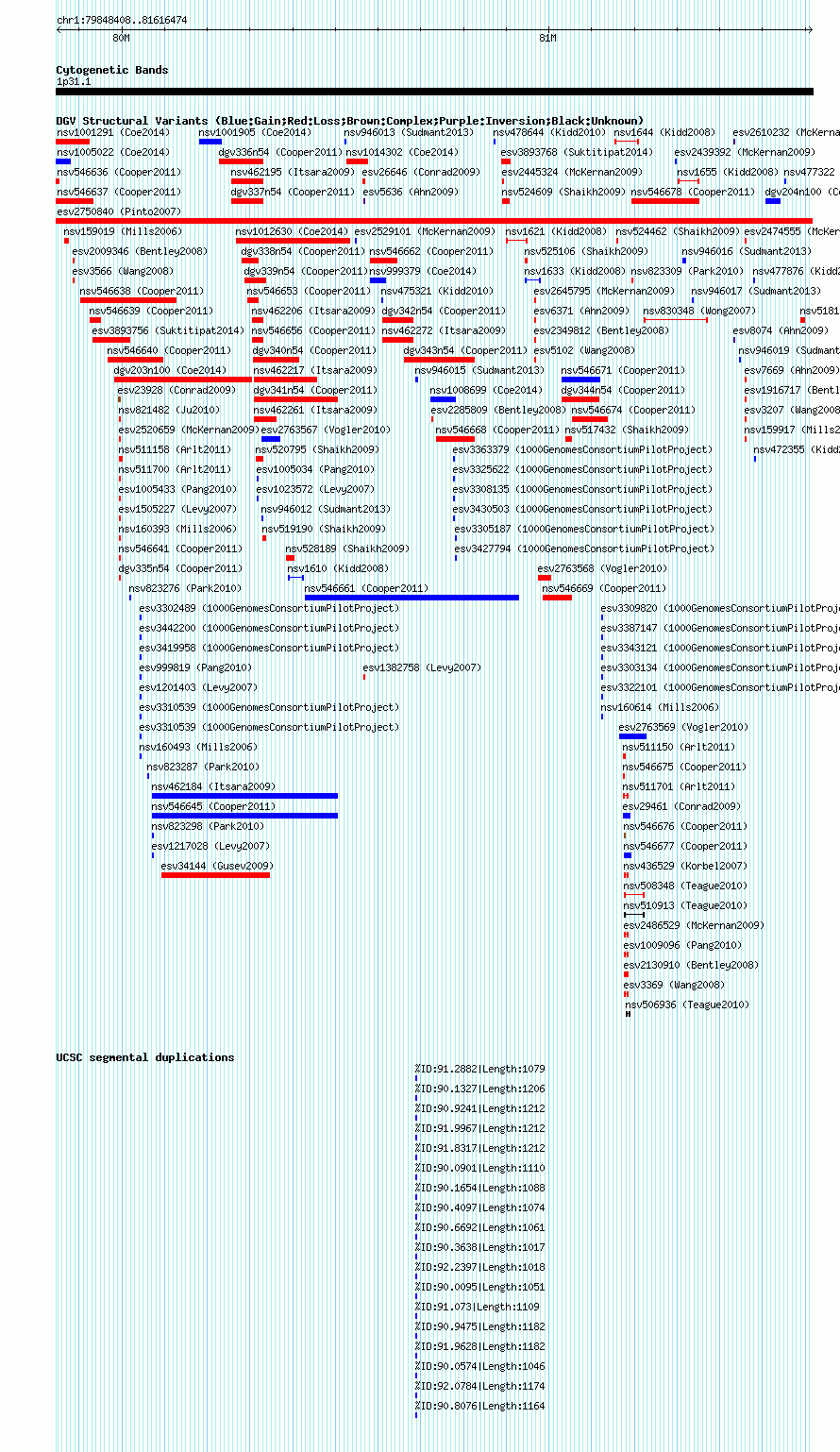
Task: Select the esv2763569 (Vogler2010) variant label
Action: click(x=683, y=727)
